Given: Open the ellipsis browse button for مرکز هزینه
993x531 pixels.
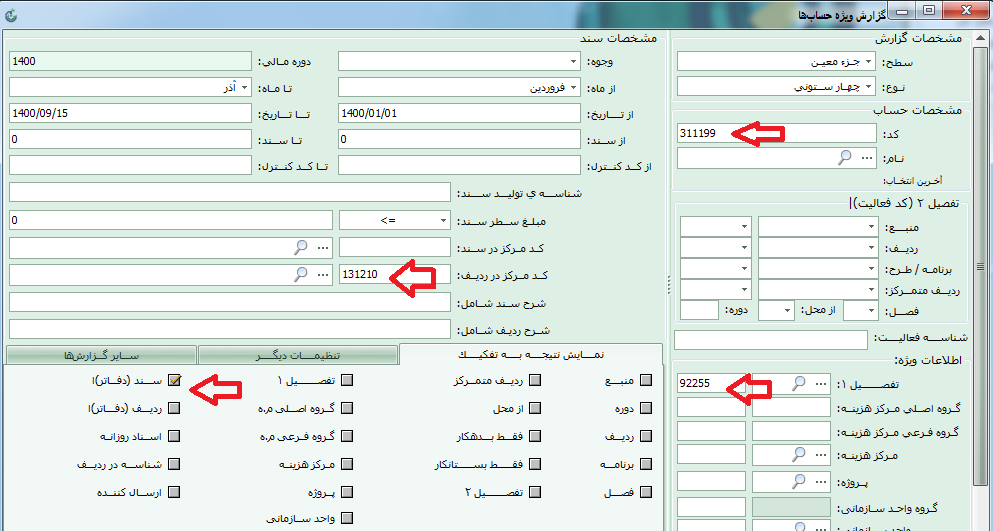Looking at the screenshot, I should click(x=821, y=454).
